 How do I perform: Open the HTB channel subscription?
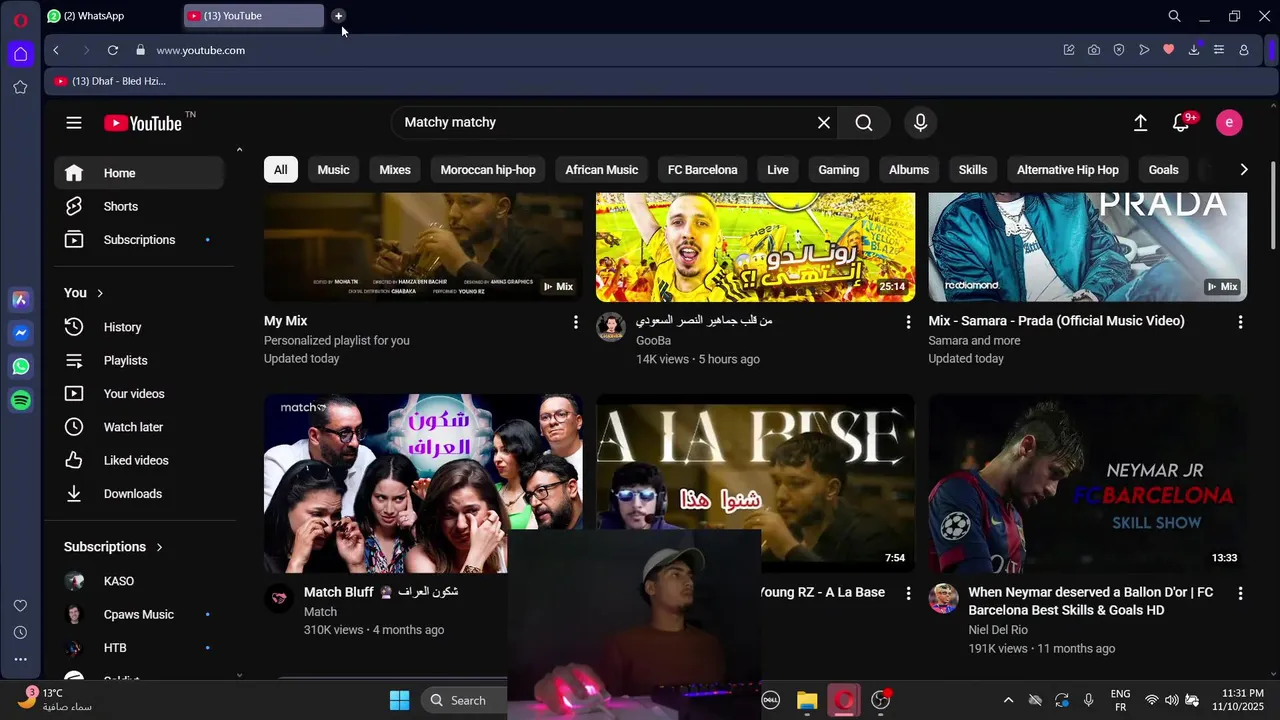click(139, 648)
